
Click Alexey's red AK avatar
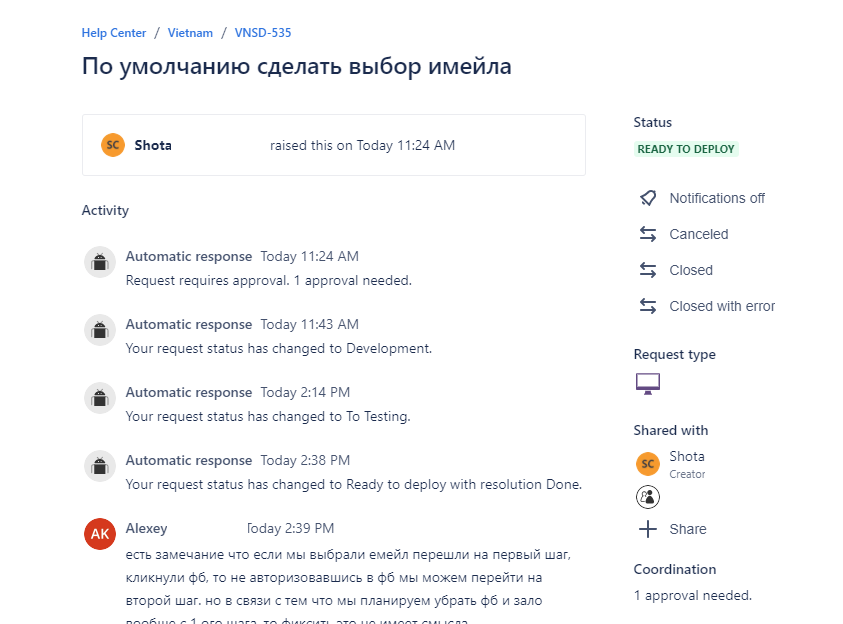tap(100, 534)
